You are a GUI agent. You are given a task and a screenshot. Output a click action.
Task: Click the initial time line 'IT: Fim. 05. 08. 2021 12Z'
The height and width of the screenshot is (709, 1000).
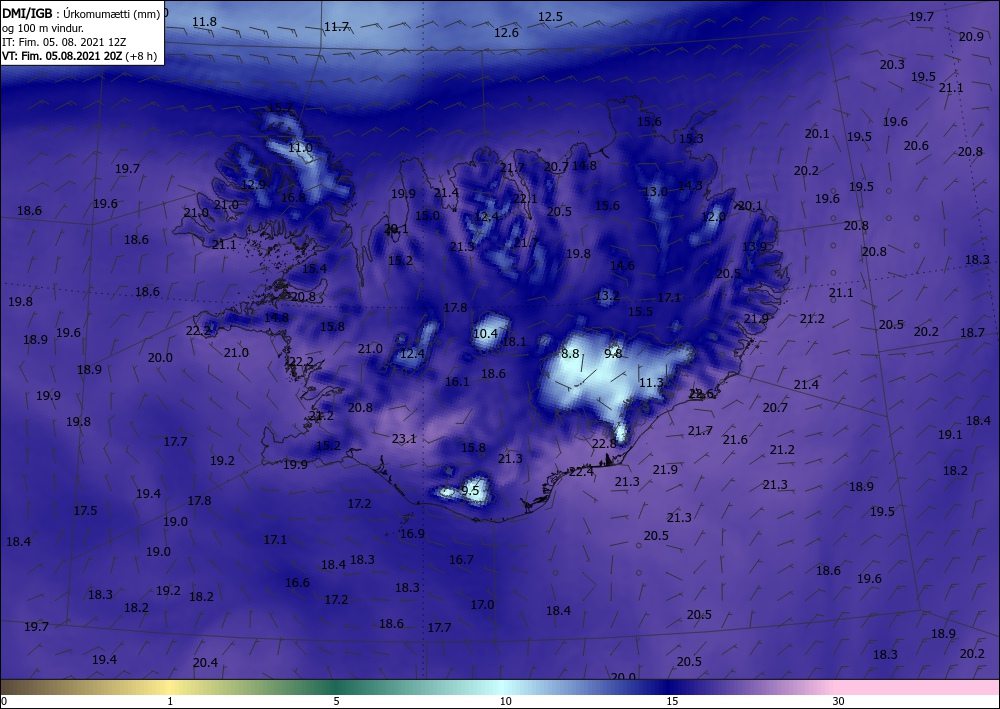(x=64, y=42)
